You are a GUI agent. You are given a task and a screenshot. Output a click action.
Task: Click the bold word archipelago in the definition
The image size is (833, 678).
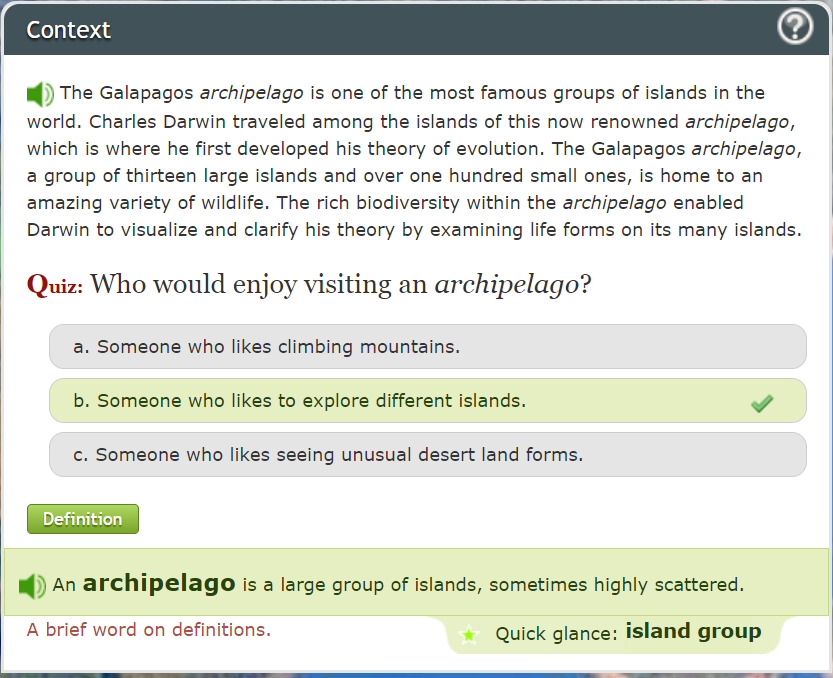[x=159, y=583]
